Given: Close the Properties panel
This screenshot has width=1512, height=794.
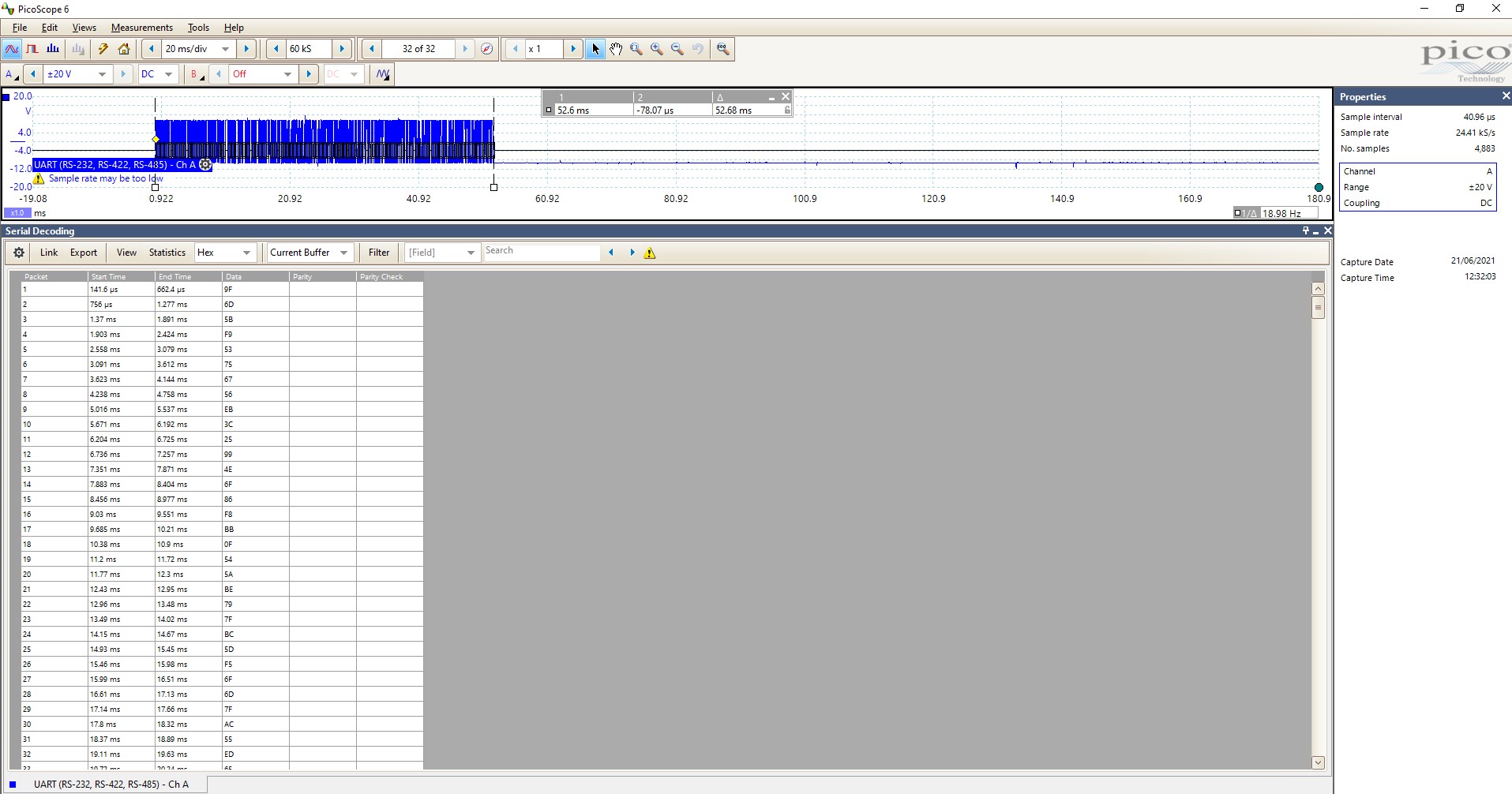Looking at the screenshot, I should click(1505, 96).
